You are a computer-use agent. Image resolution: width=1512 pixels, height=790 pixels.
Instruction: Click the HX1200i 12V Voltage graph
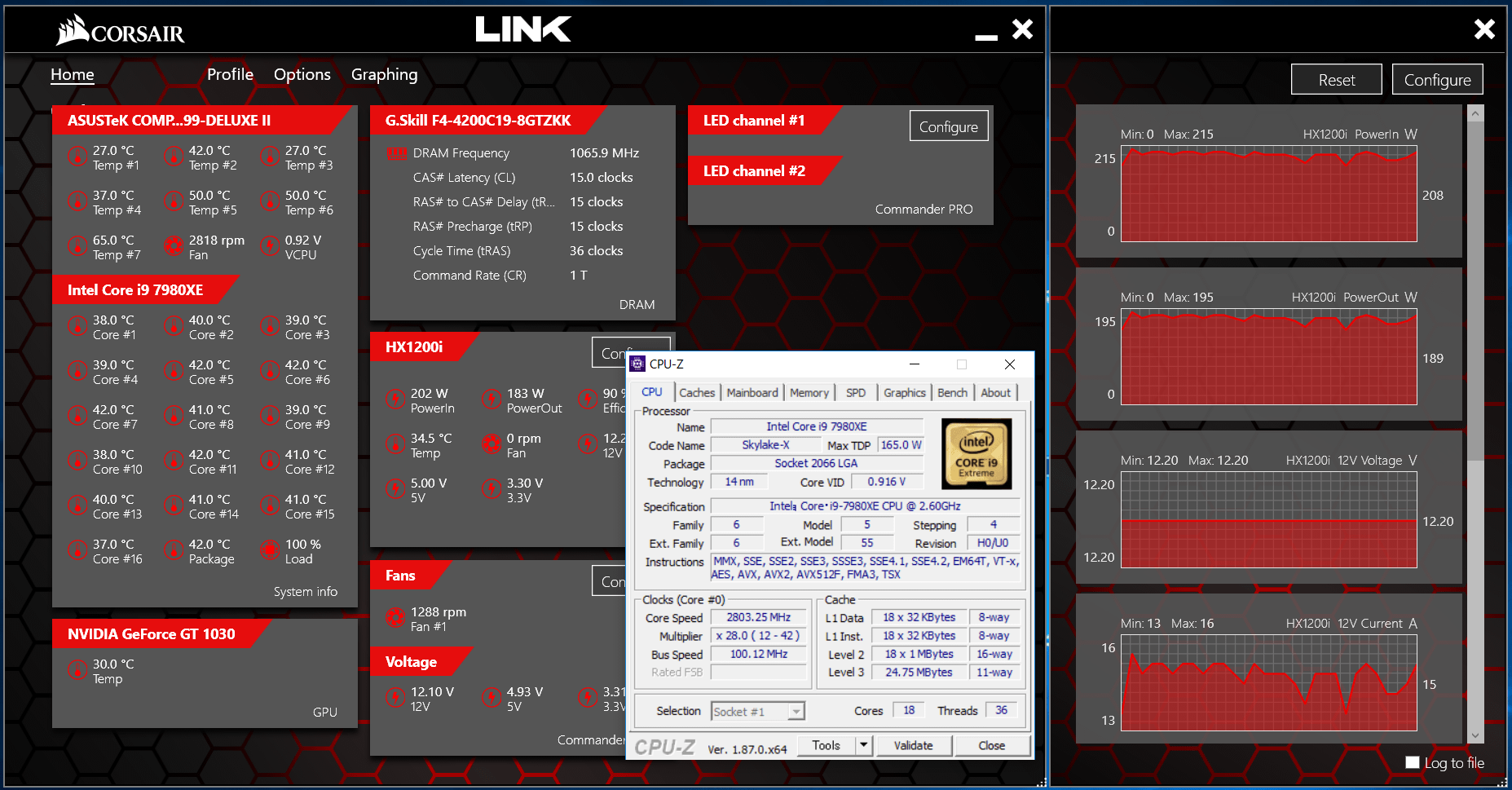pyautogui.click(x=1269, y=520)
